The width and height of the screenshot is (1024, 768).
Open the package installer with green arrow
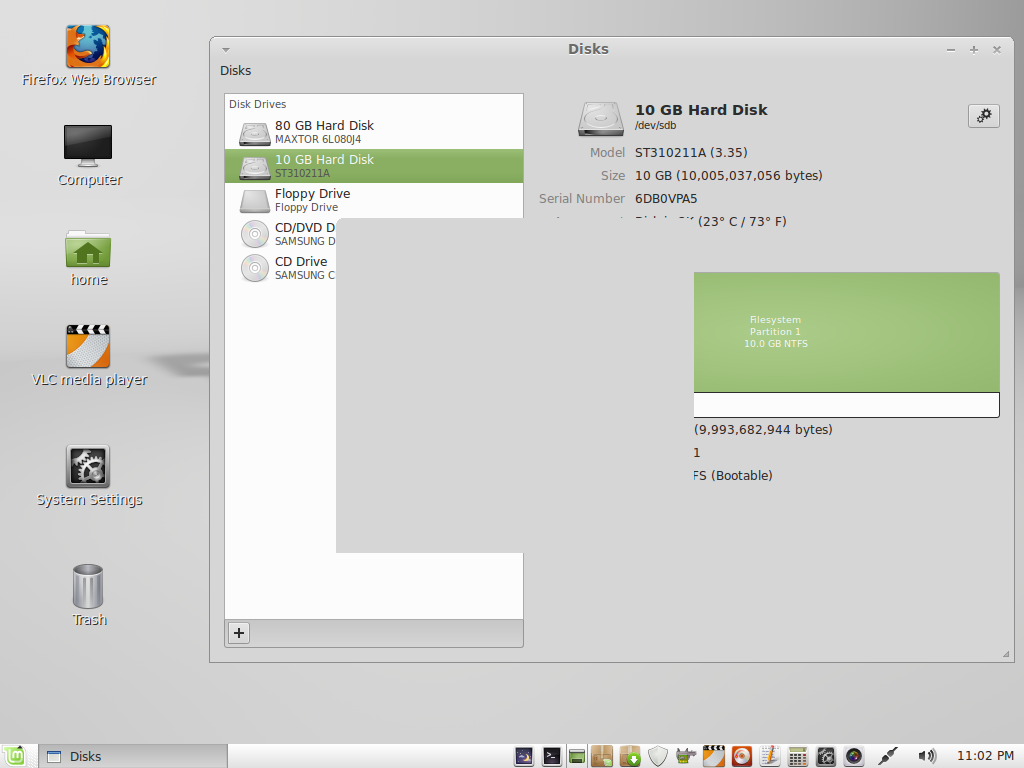click(x=630, y=756)
